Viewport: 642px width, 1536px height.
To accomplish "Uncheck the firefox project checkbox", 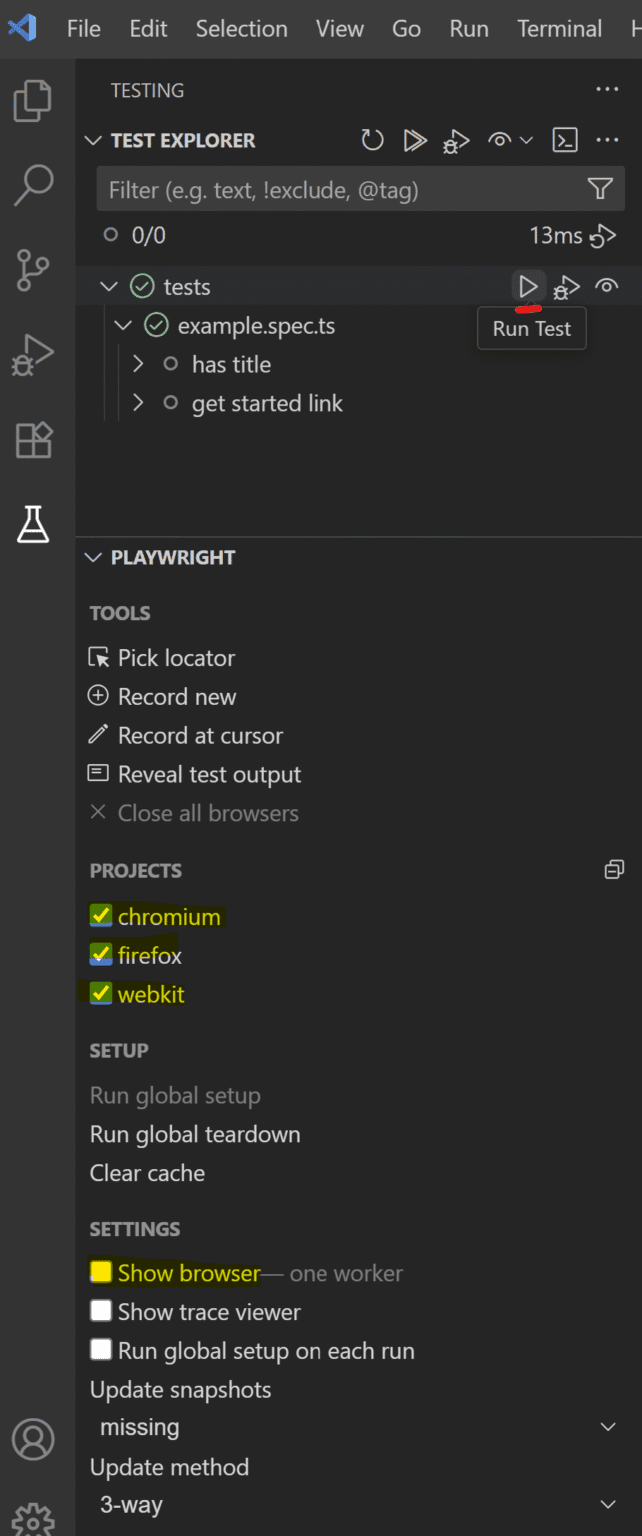I will coord(99,955).
